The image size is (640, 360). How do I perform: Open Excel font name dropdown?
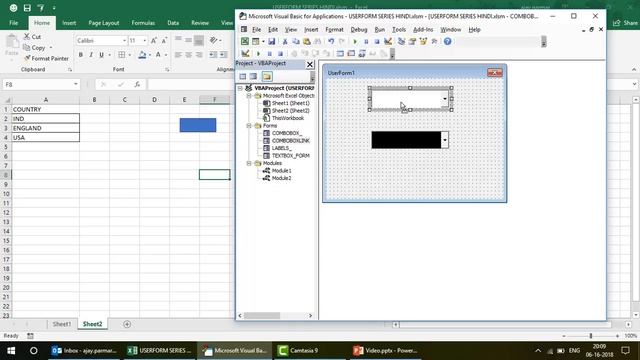[124, 41]
